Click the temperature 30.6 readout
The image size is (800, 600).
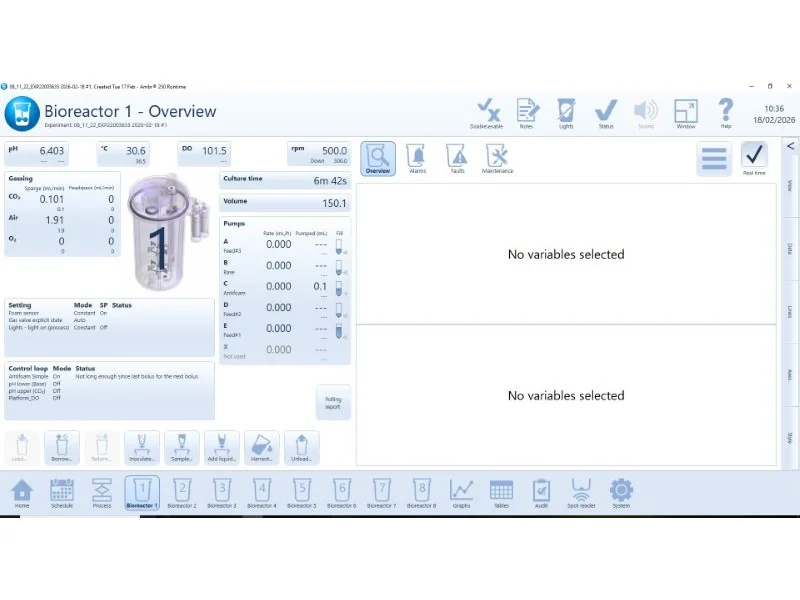pos(123,154)
